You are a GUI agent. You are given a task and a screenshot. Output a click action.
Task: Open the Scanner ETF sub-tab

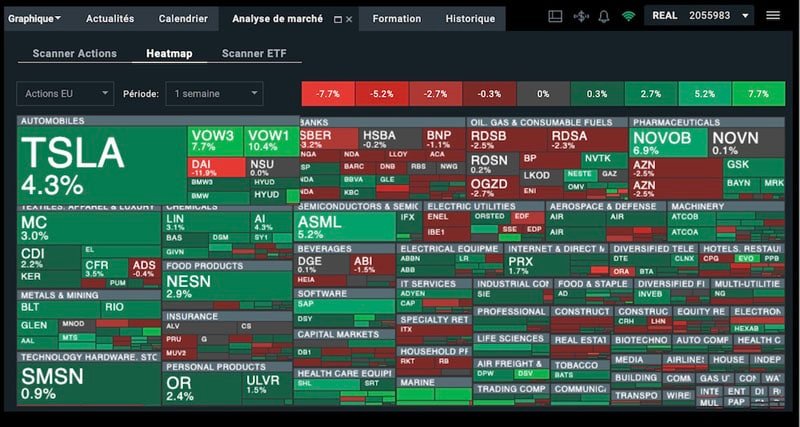point(254,54)
